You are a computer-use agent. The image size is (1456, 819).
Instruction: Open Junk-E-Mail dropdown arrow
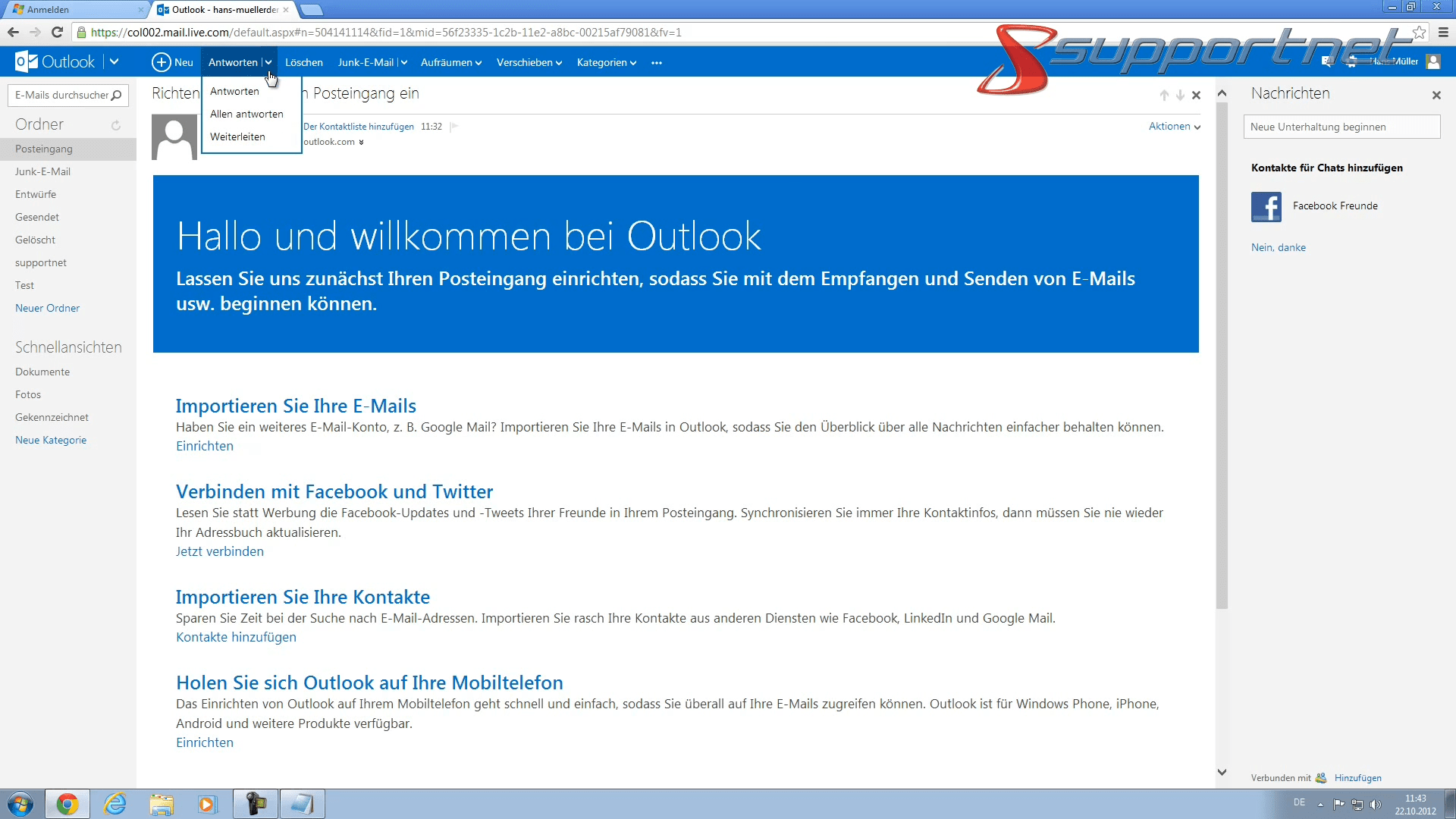403,63
